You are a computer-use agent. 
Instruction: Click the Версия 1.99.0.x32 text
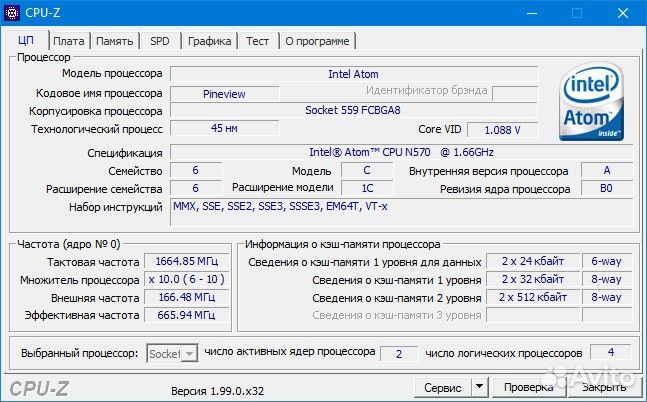pos(217,391)
